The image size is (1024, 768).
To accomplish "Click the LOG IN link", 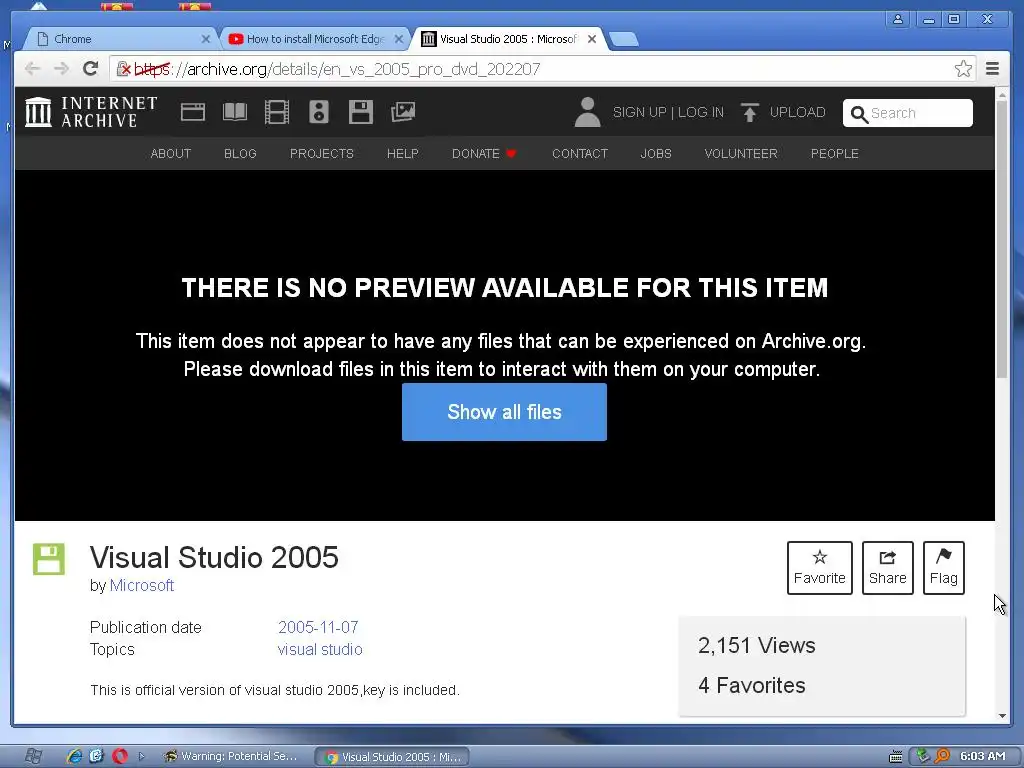I will point(701,112).
